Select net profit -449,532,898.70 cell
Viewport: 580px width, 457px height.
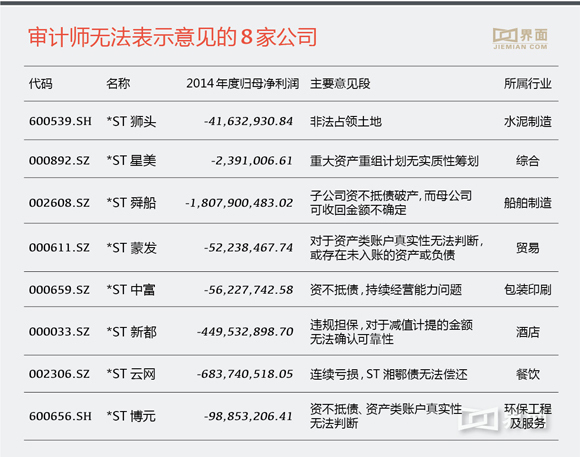coord(245,332)
